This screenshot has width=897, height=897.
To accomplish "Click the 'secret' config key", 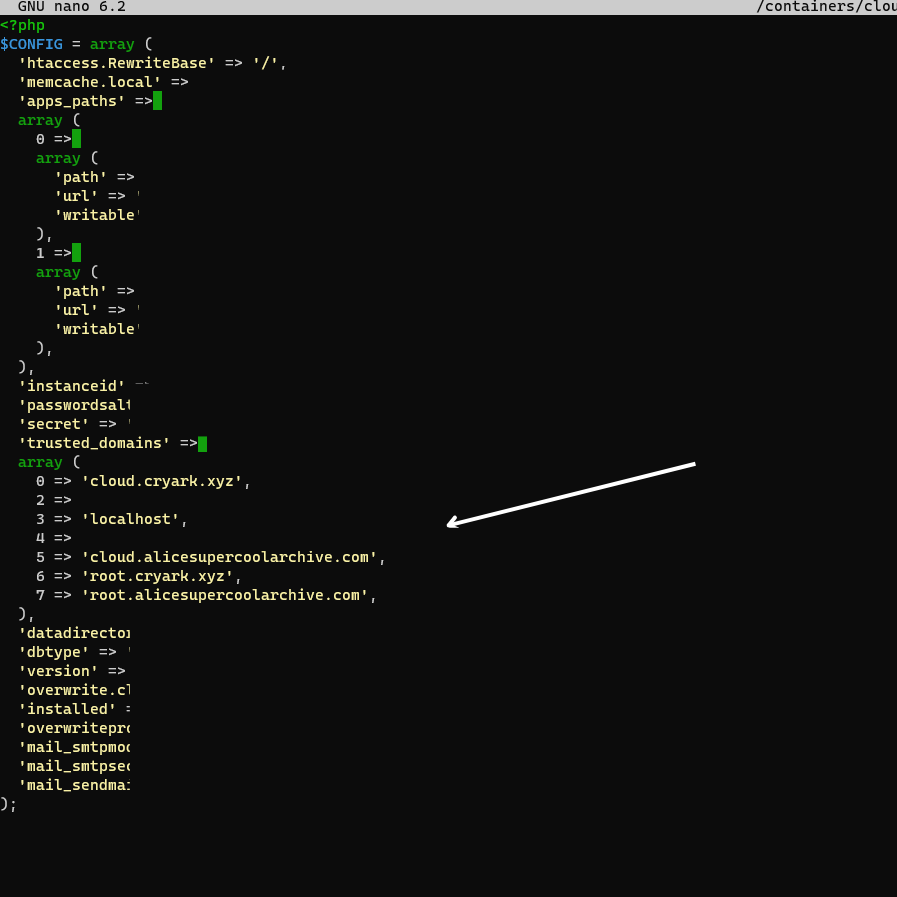I will click(x=53, y=424).
